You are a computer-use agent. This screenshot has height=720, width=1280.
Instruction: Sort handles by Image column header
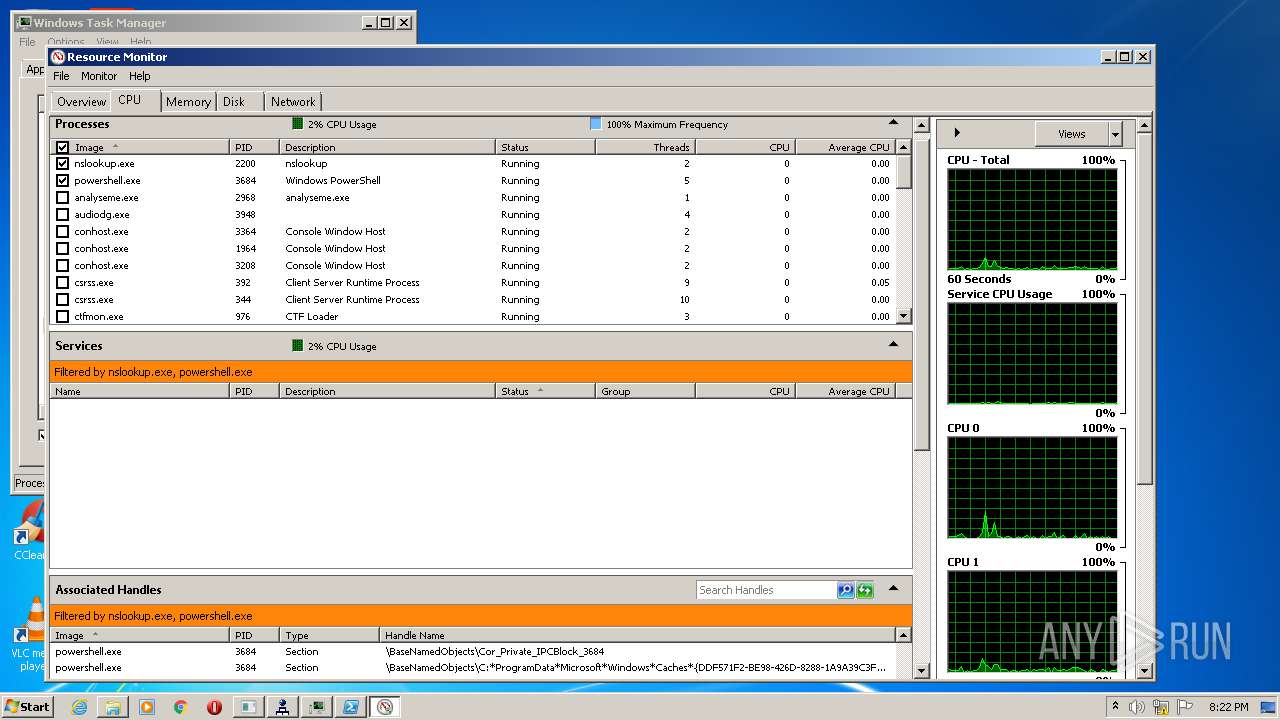140,635
